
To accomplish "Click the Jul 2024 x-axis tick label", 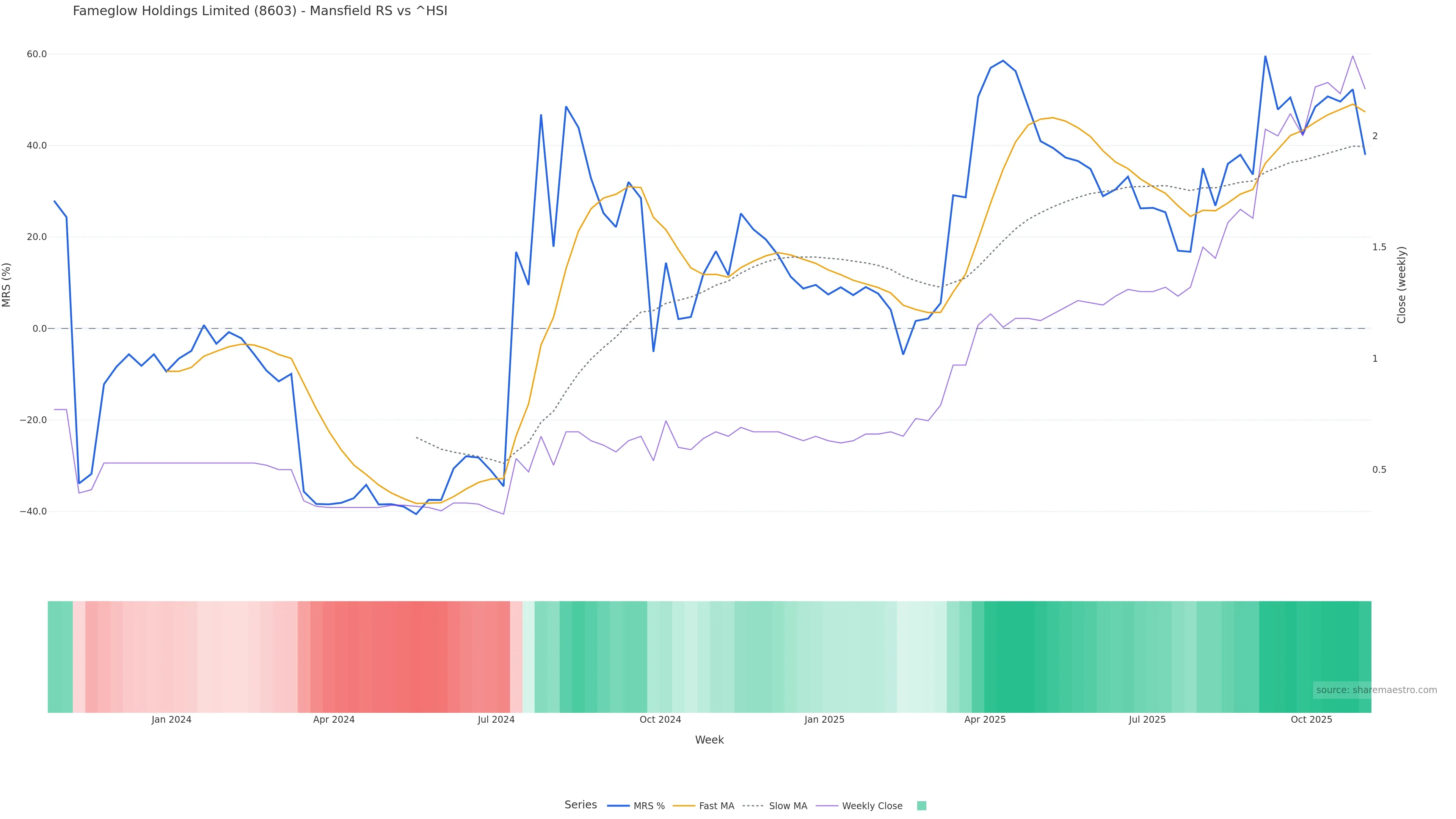I will point(496,720).
